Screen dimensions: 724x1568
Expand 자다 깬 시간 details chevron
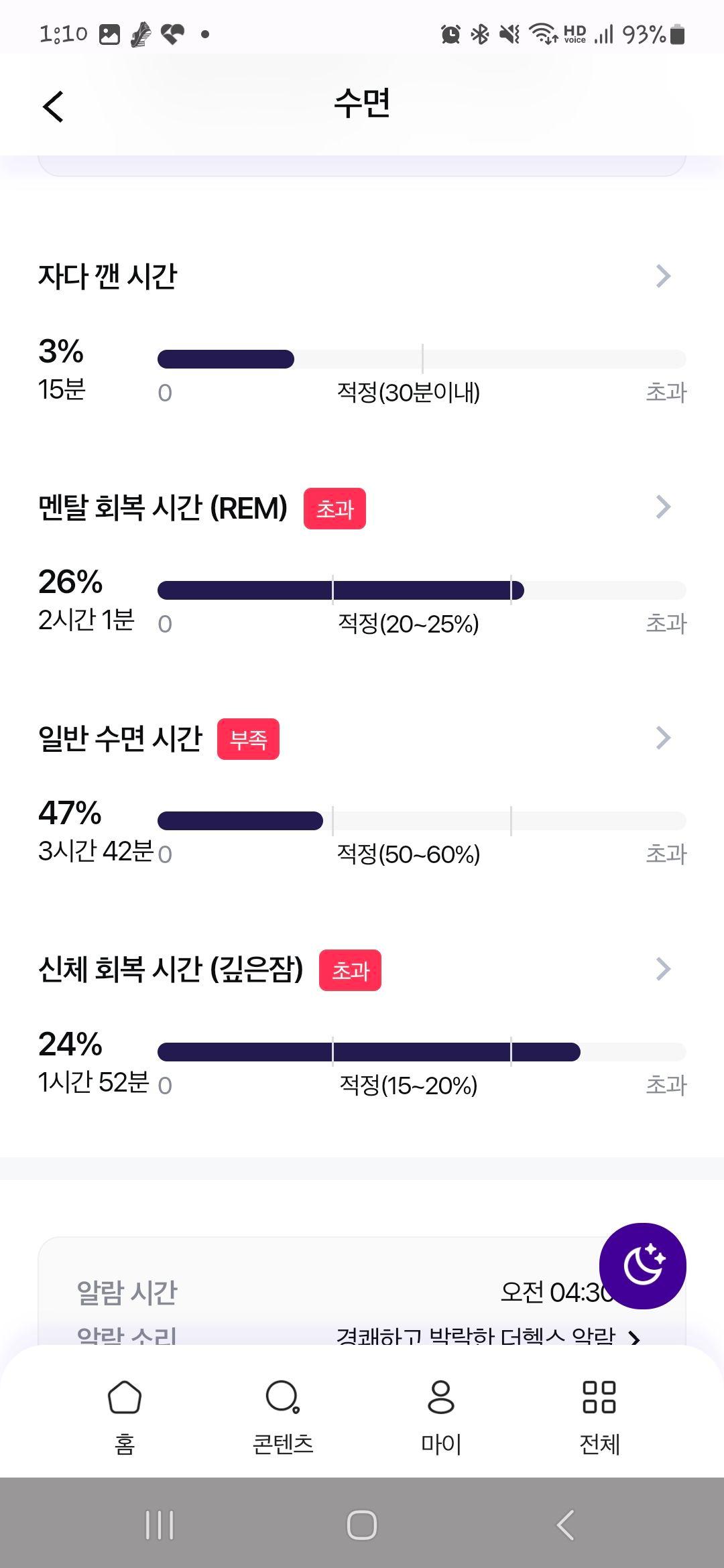(x=663, y=276)
